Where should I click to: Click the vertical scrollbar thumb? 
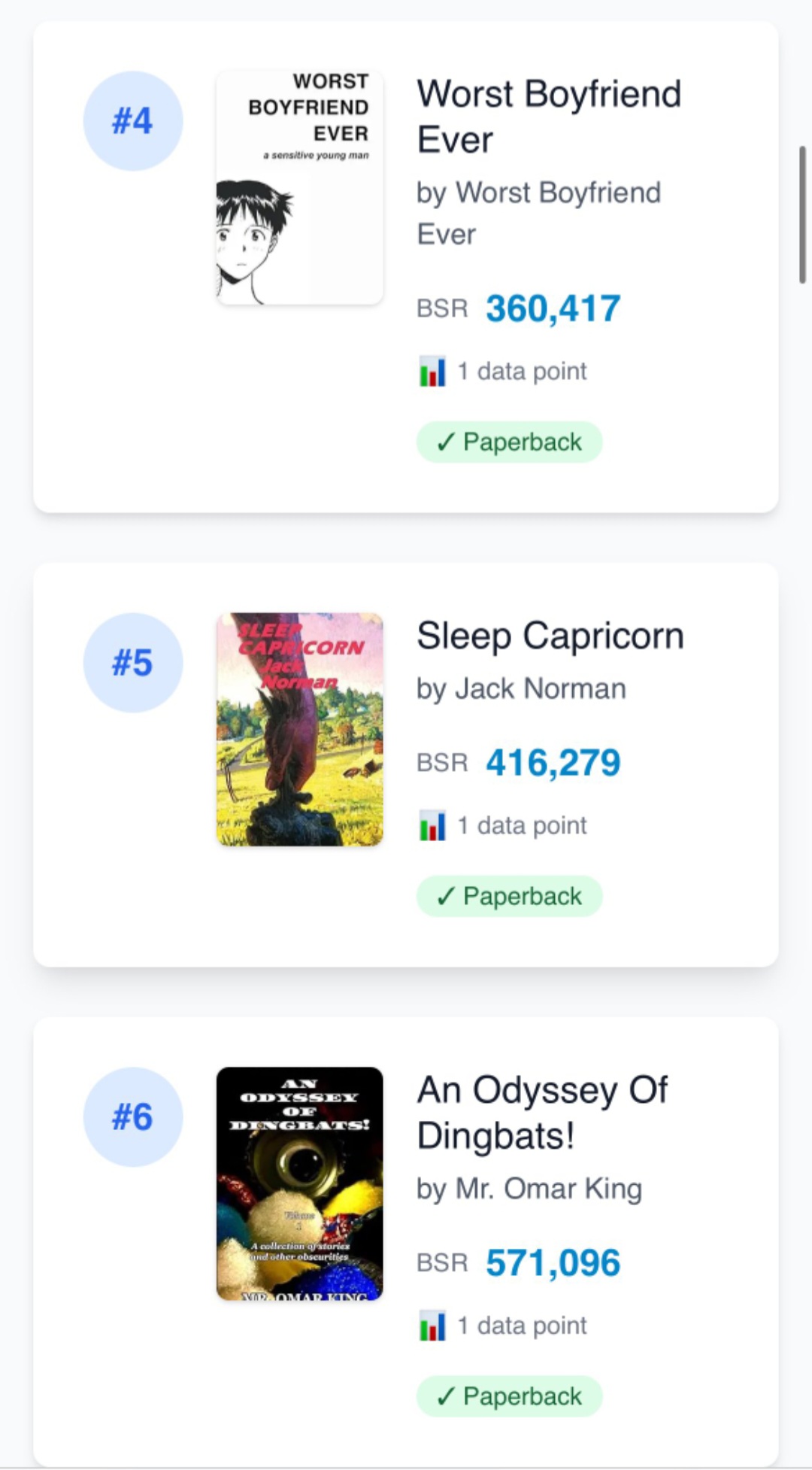click(802, 215)
